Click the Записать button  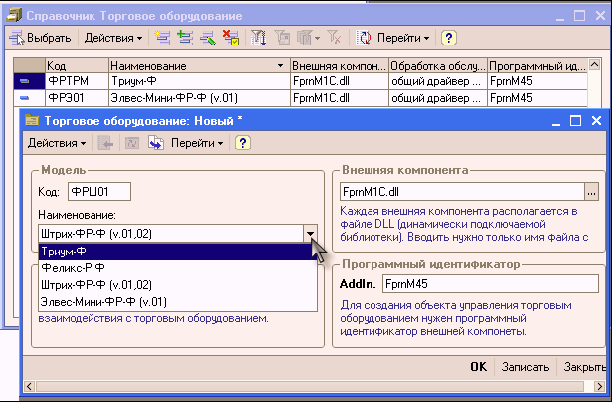point(525,367)
